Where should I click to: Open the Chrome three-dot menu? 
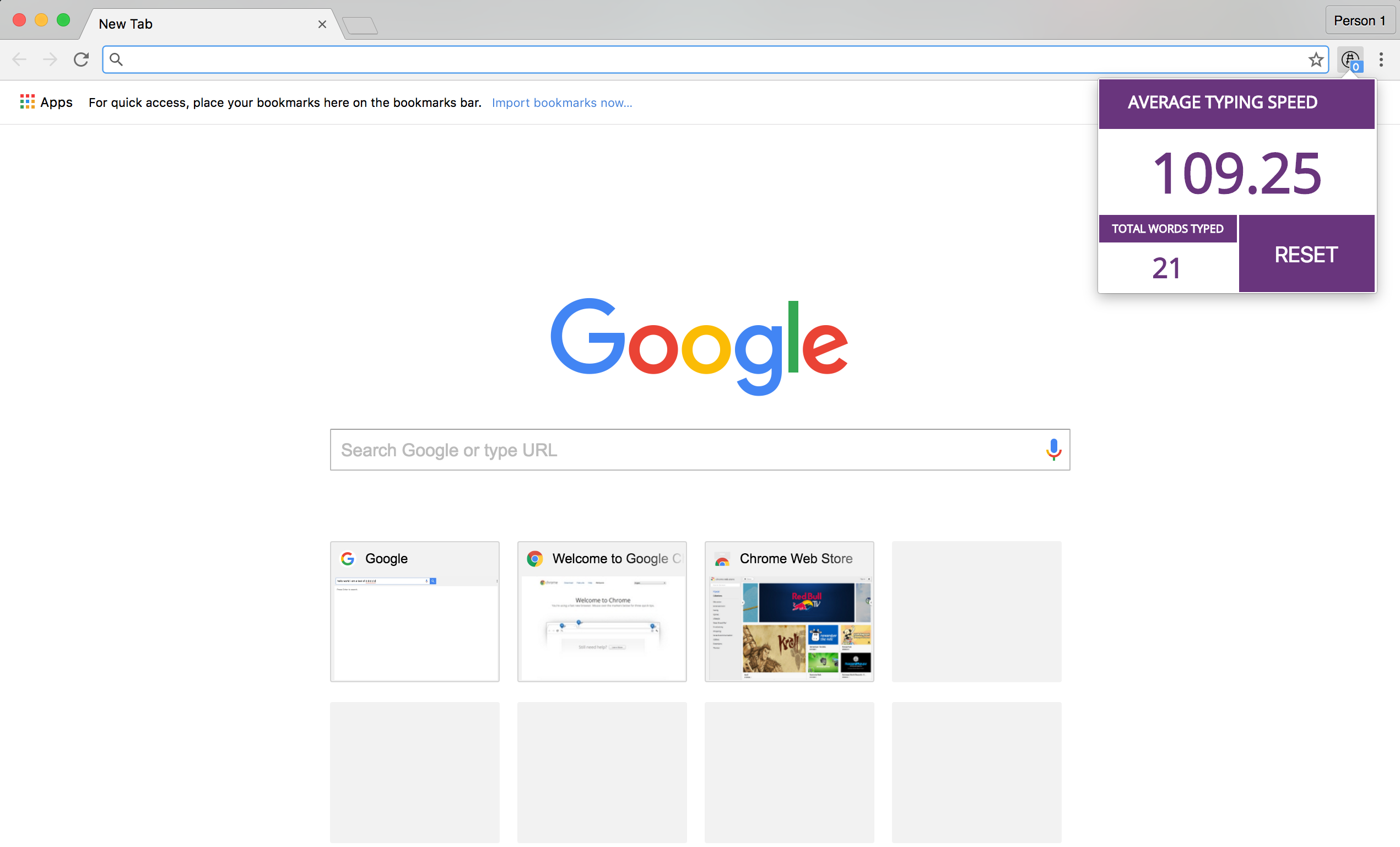1381,59
